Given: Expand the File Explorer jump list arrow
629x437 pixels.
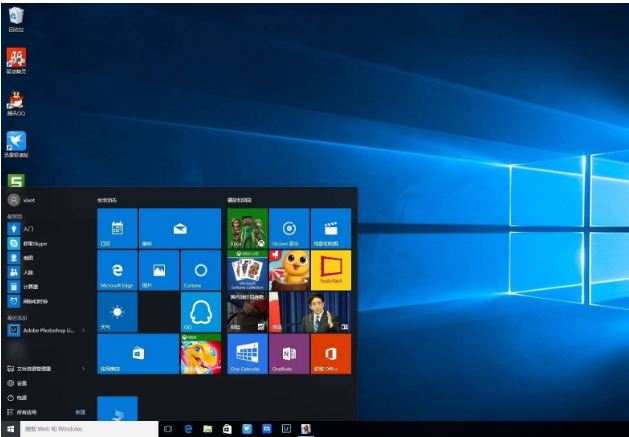Looking at the screenshot, I should 83,368.
